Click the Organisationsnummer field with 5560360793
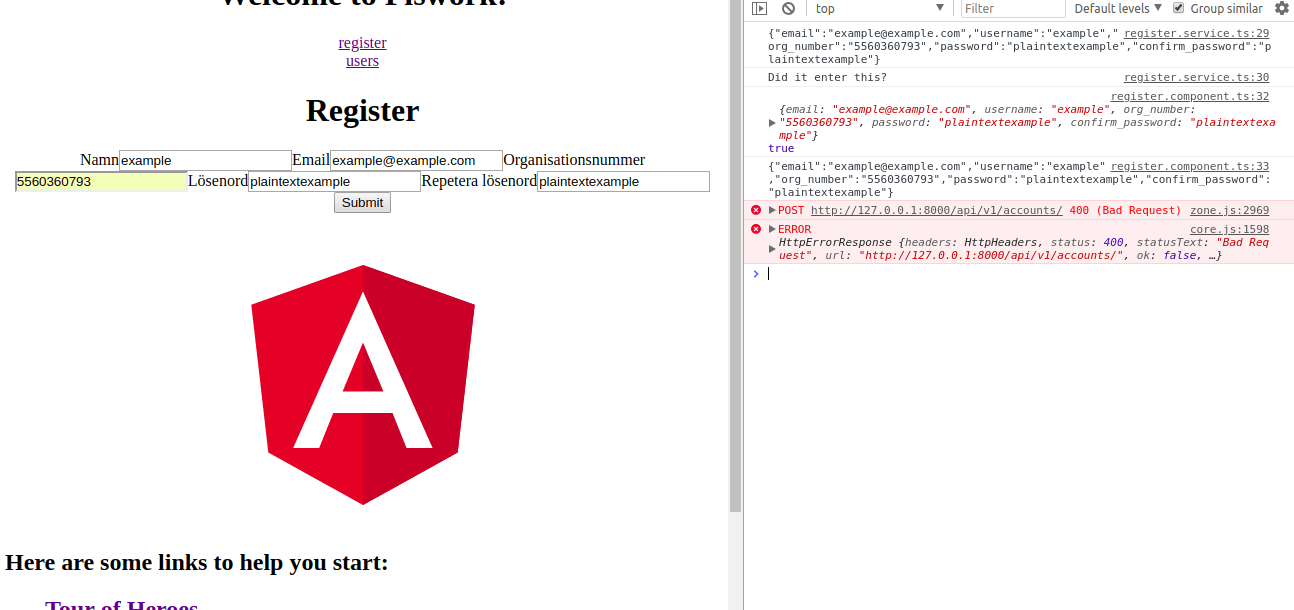1294x610 pixels. (x=101, y=182)
